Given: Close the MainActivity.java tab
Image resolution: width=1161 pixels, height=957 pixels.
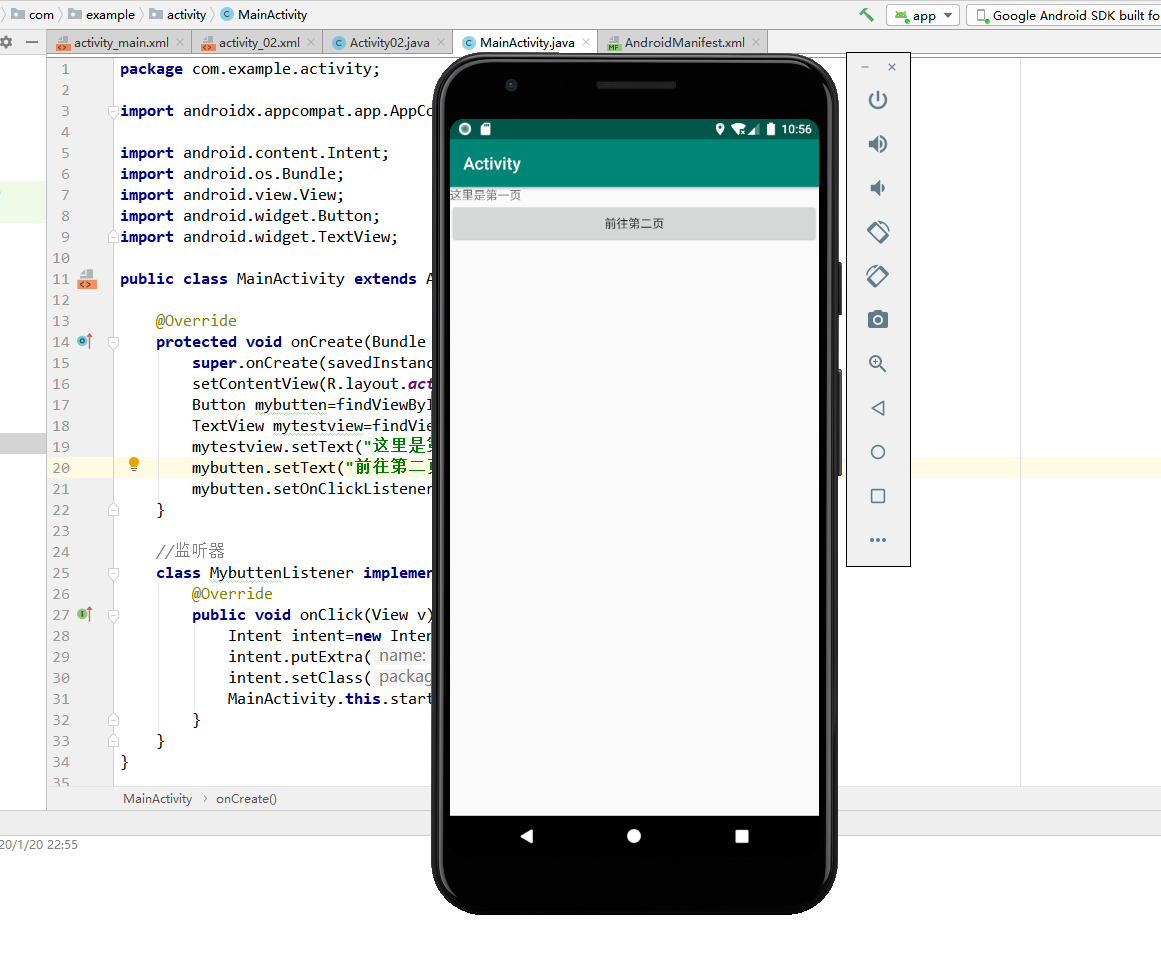Looking at the screenshot, I should (586, 42).
